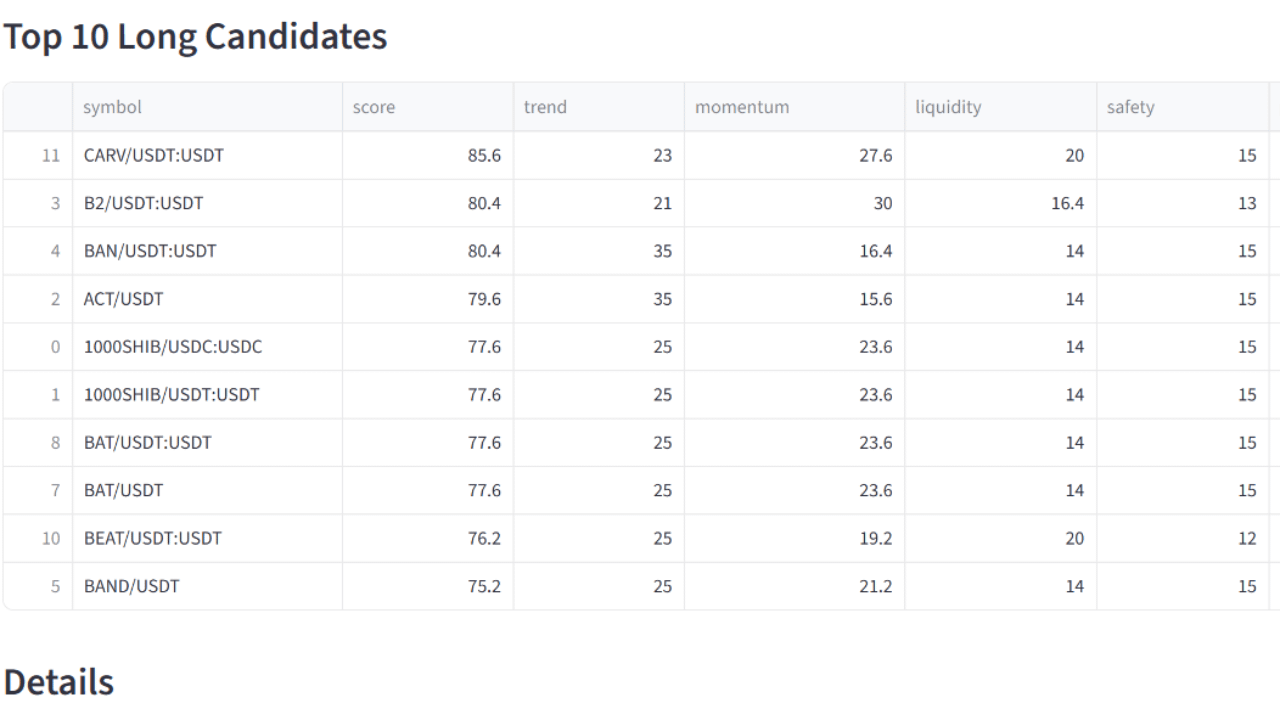Sort by the score column header
1280x720 pixels.
374,107
